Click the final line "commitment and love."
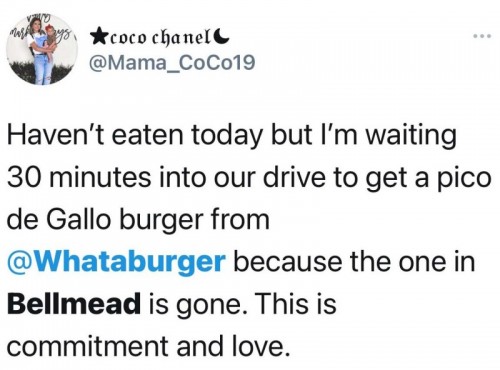500x370 pixels. [x=147, y=346]
